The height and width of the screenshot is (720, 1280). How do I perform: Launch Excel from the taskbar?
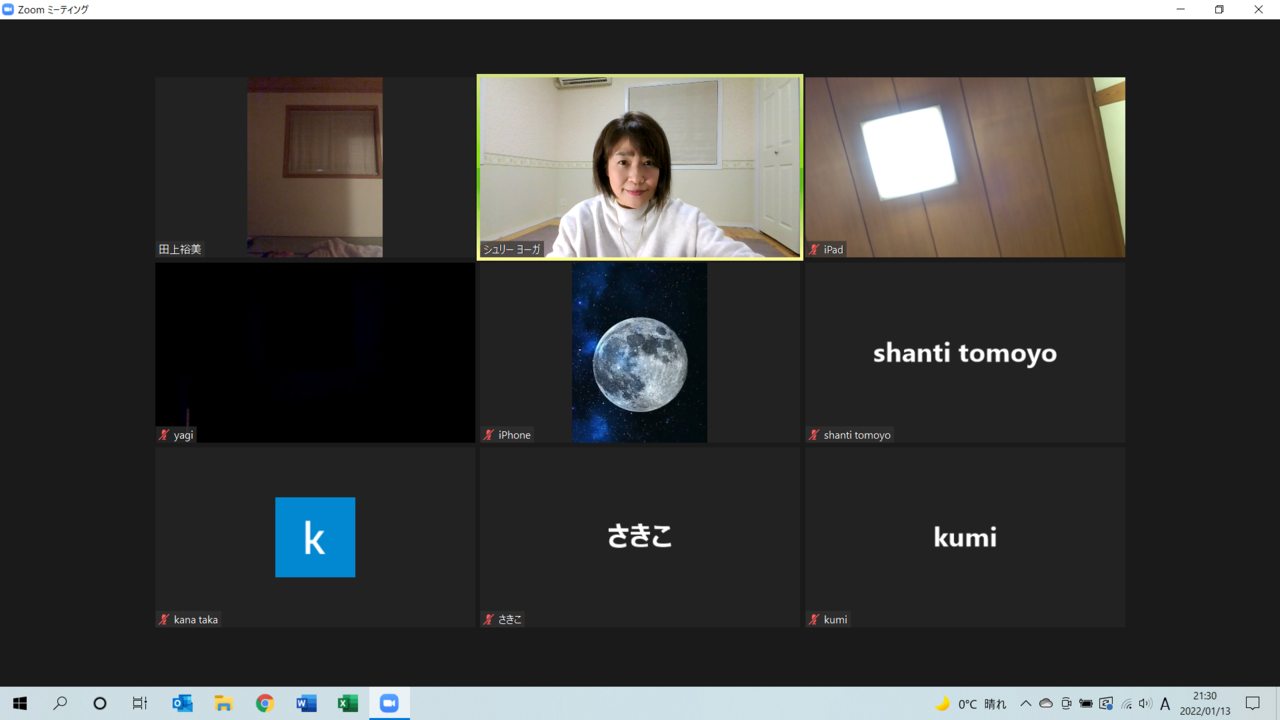[x=347, y=704]
